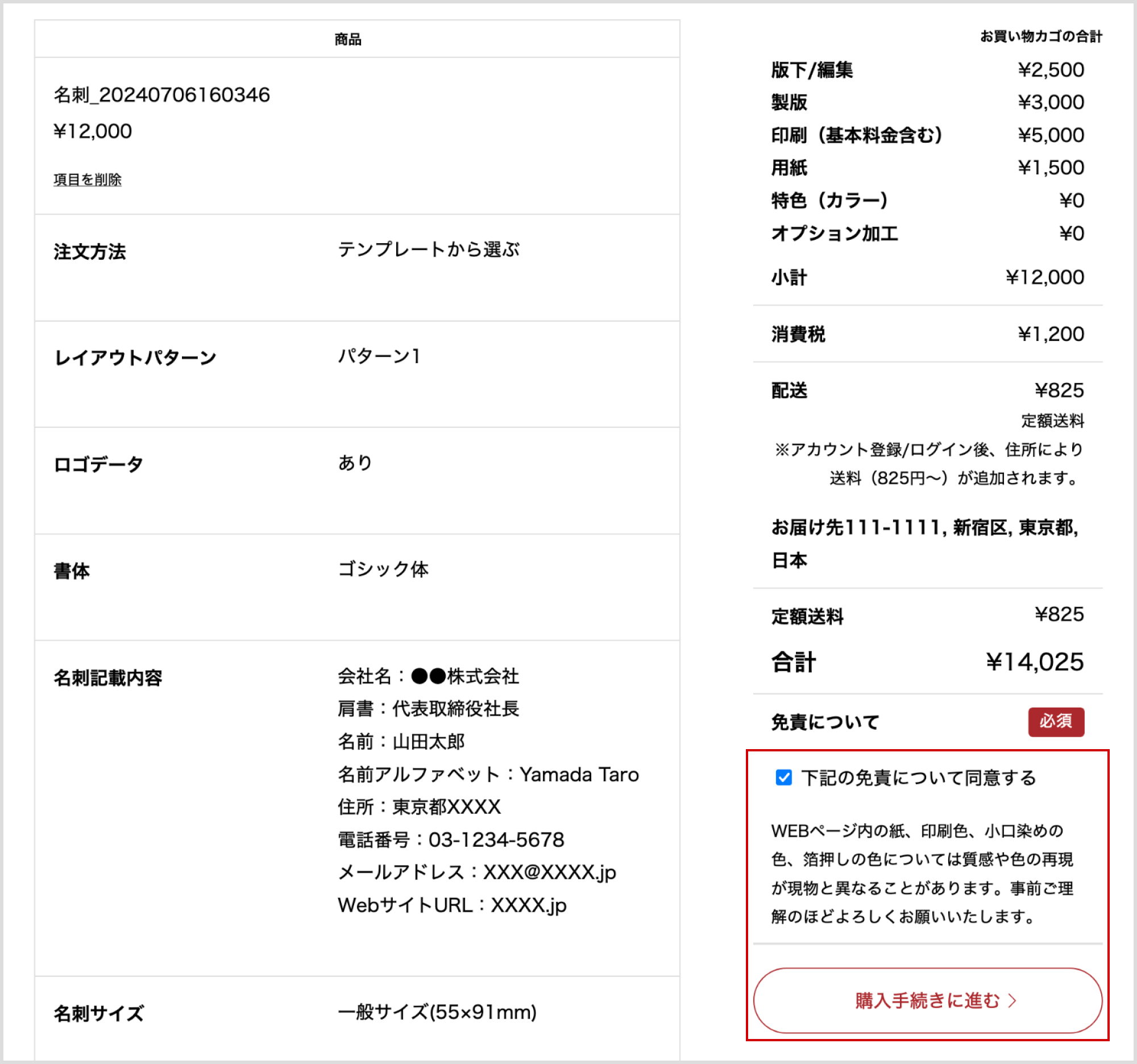Click the 定額送料 row label above 合計

click(x=807, y=617)
